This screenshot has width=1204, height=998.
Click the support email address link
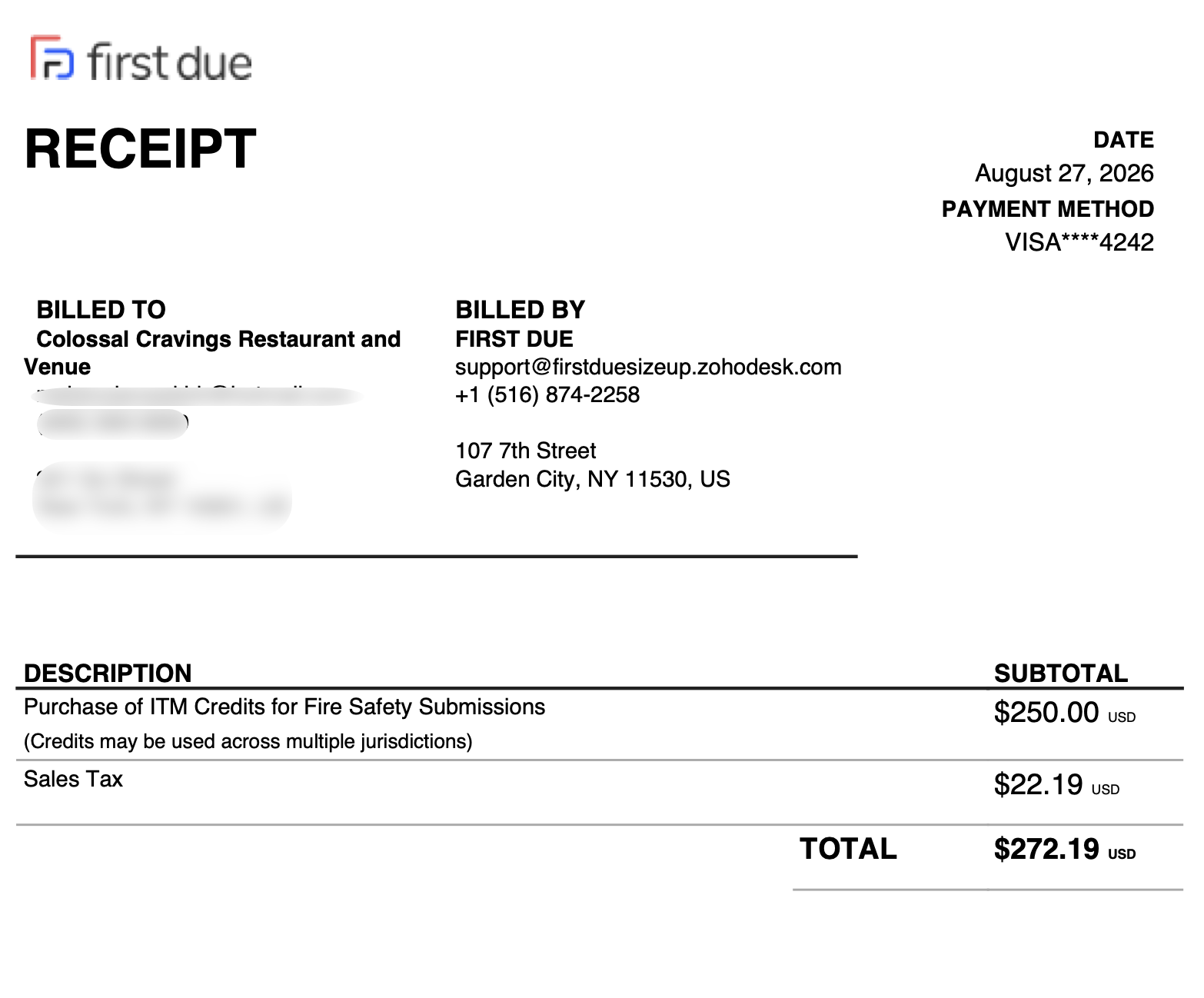(648, 367)
